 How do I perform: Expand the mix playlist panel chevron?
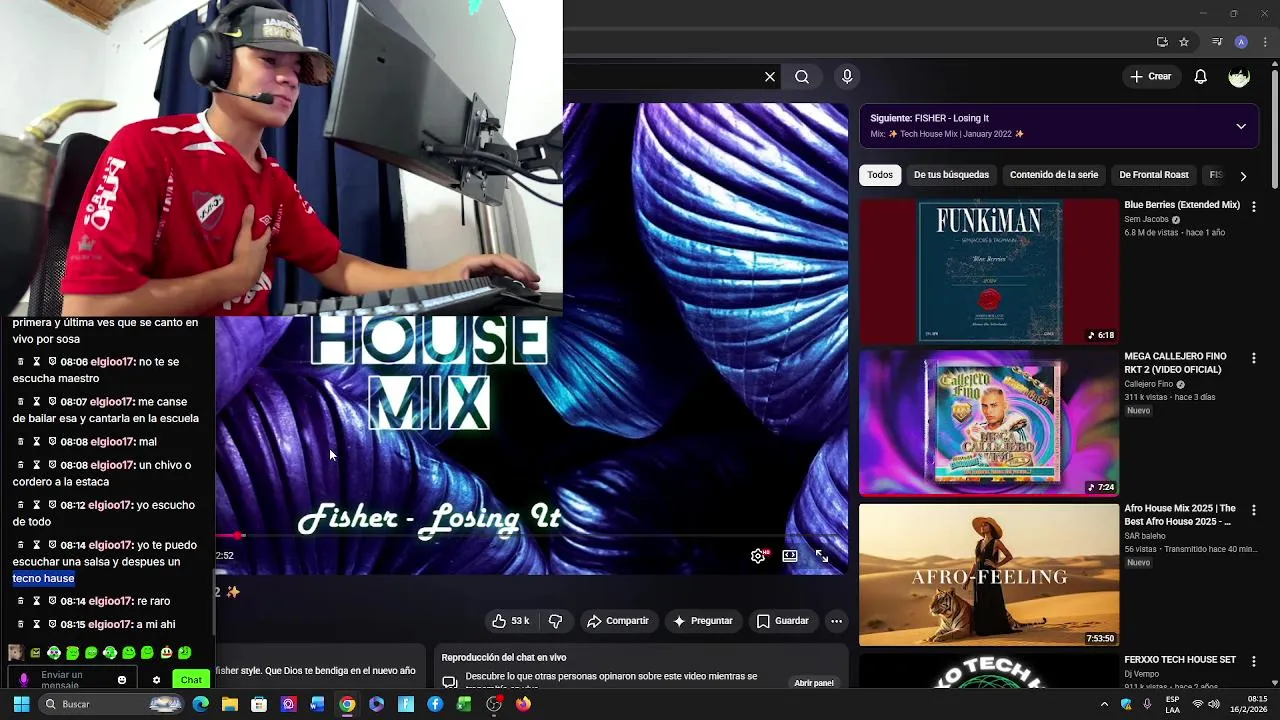1241,126
